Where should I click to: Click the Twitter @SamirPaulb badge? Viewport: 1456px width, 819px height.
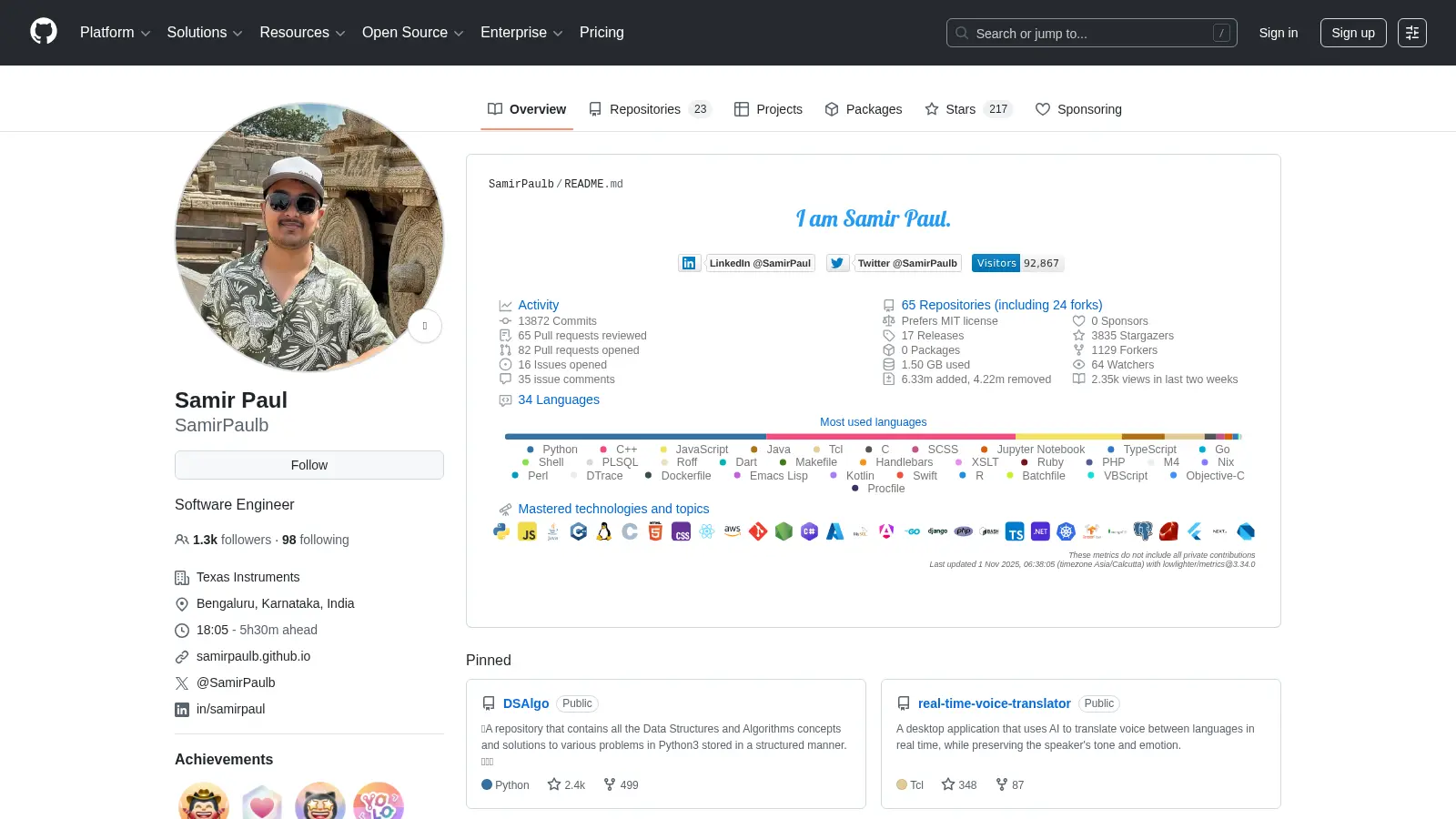tap(894, 263)
